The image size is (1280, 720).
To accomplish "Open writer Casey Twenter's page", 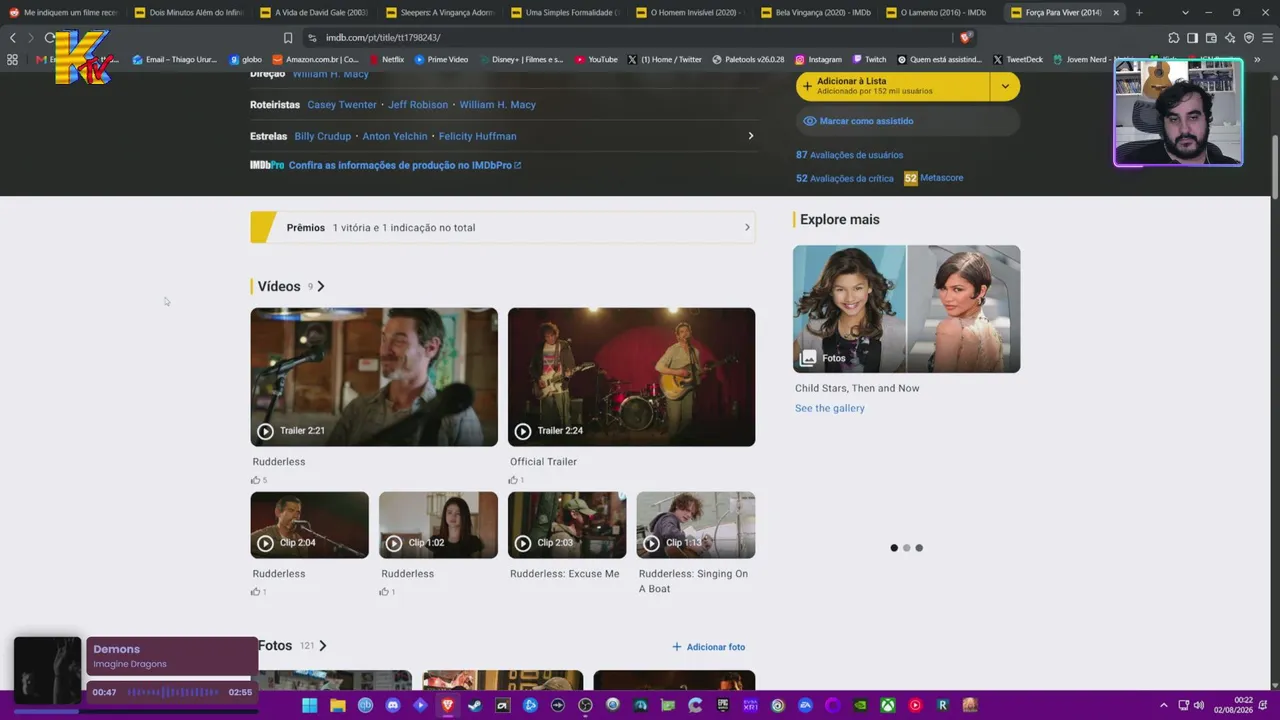I will (x=342, y=105).
